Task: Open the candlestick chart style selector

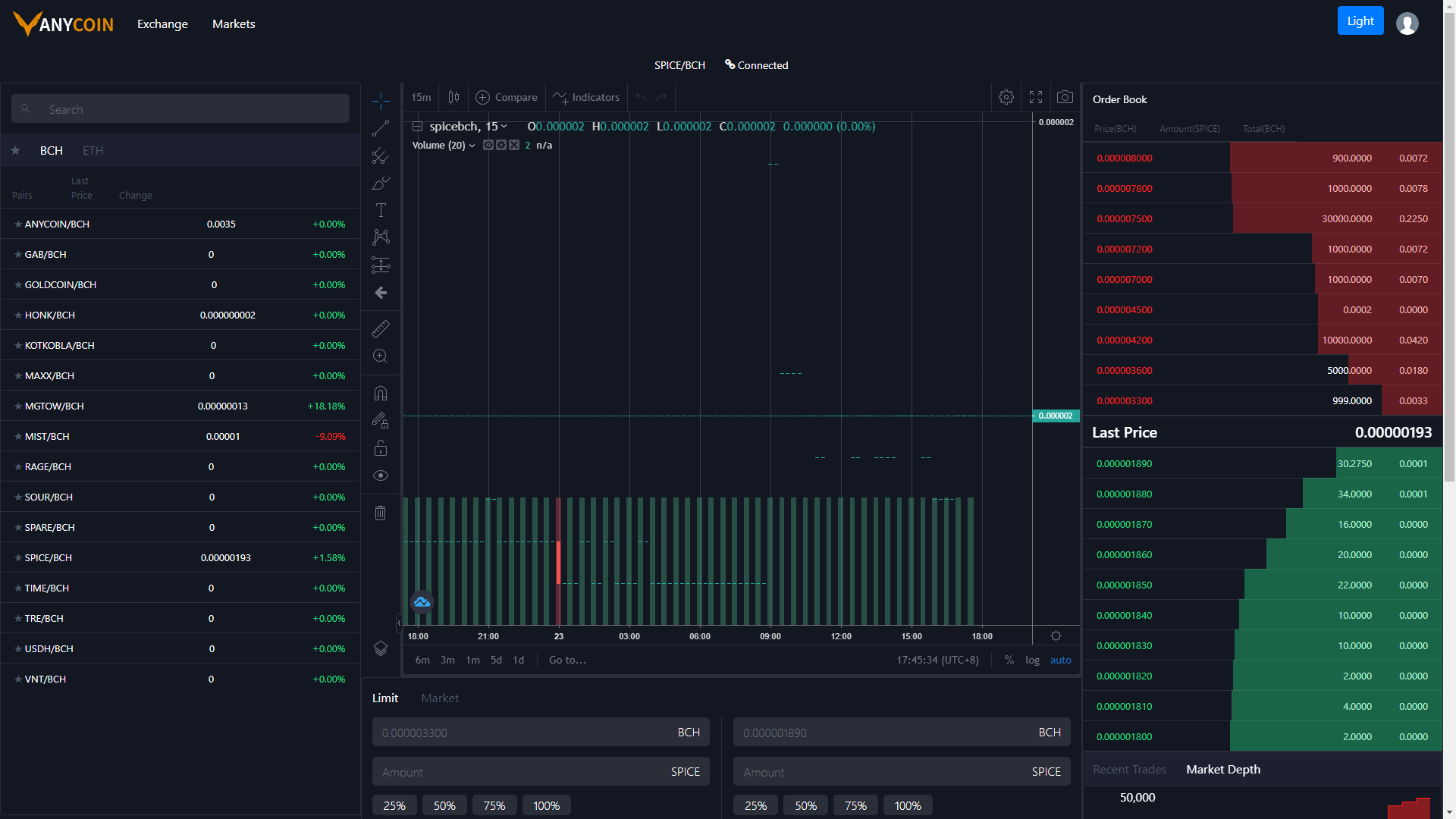Action: point(453,97)
